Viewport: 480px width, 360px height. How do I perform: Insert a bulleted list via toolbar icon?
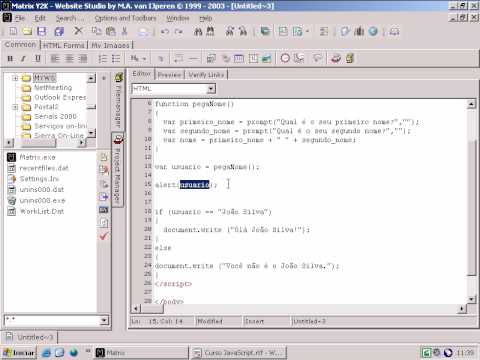click(x=116, y=59)
